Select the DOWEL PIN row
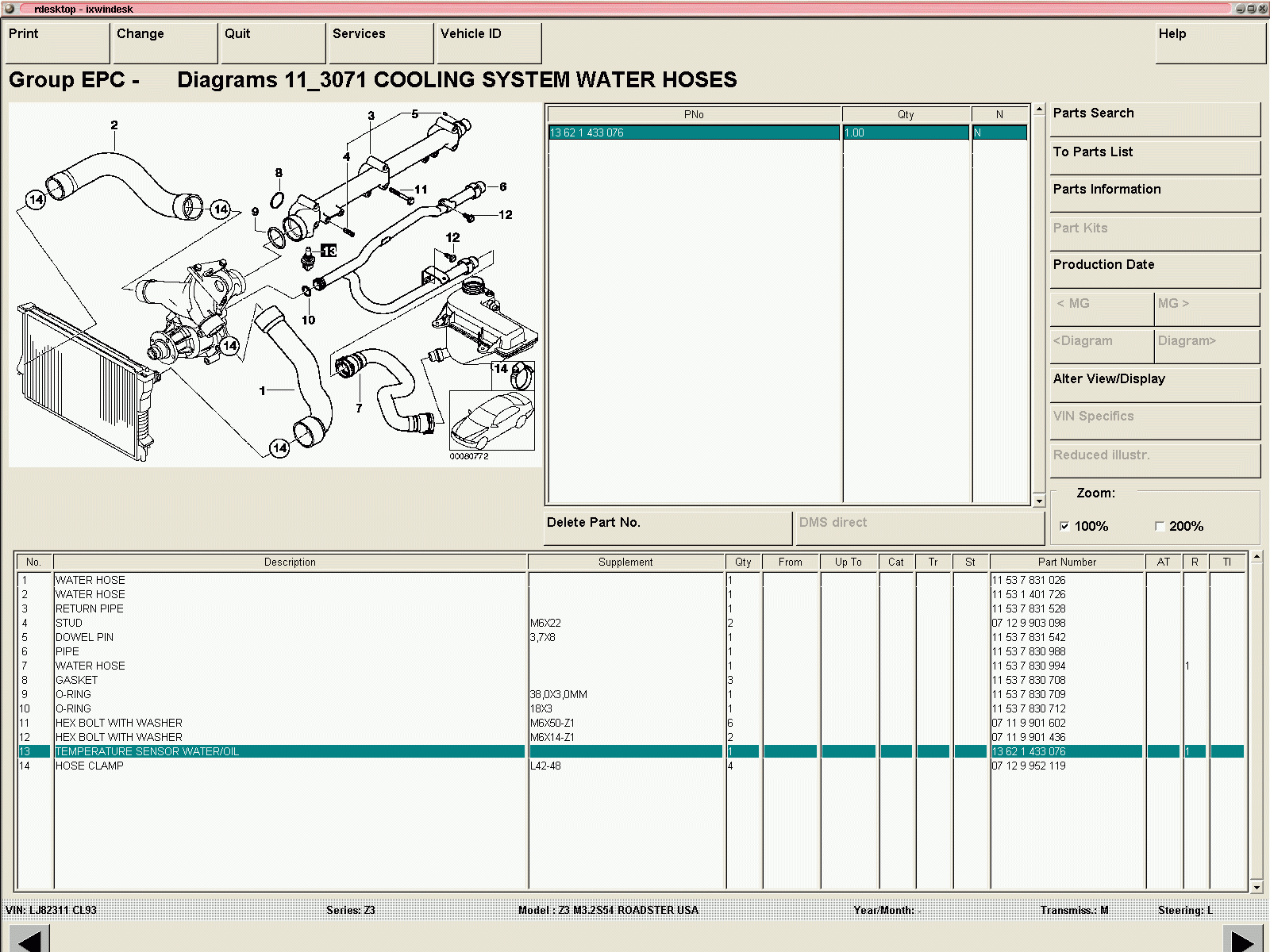 631,637
